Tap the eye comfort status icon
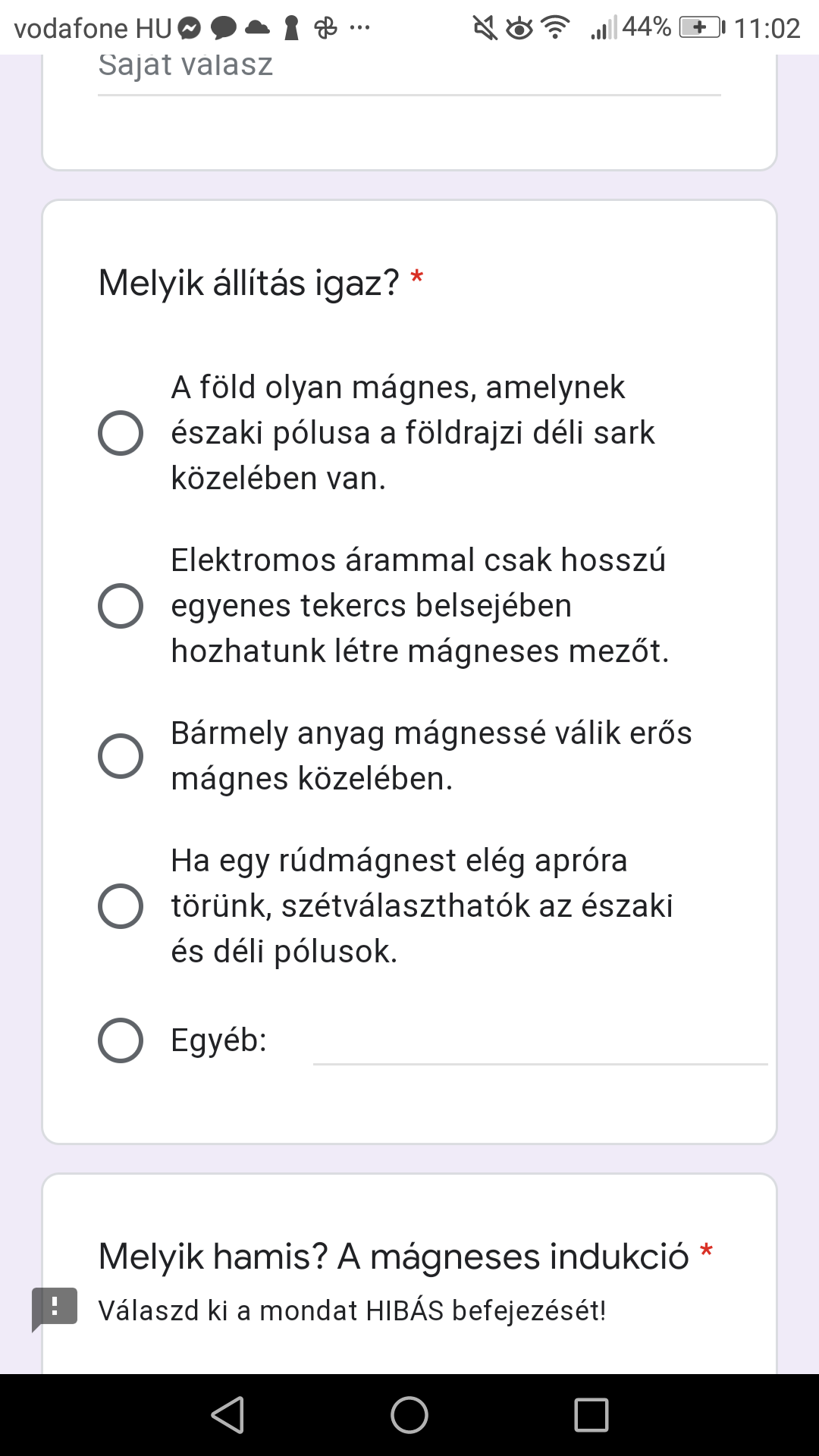 [519, 29]
